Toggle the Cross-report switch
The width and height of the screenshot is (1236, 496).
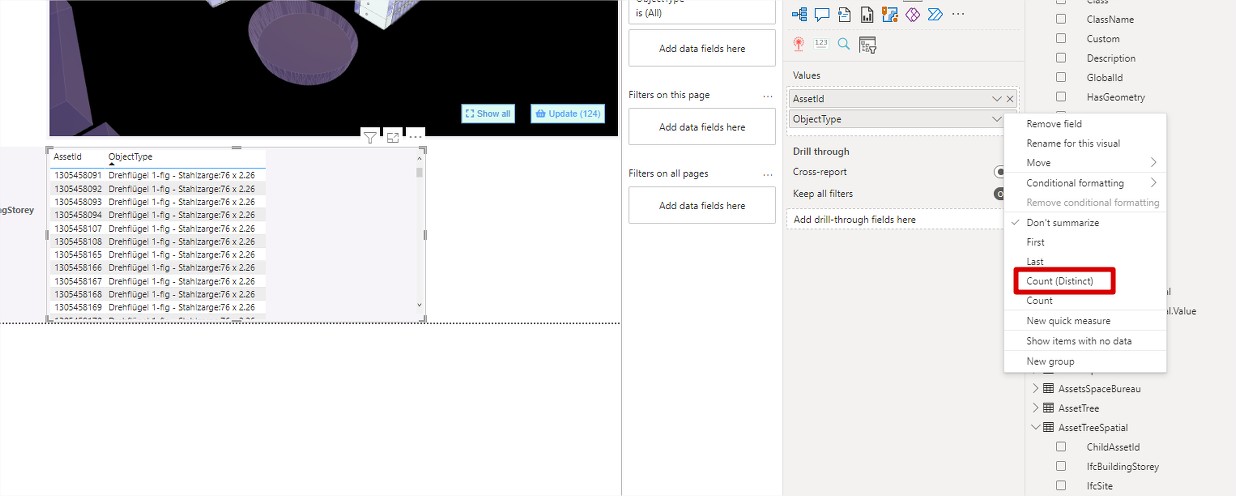click(999, 172)
